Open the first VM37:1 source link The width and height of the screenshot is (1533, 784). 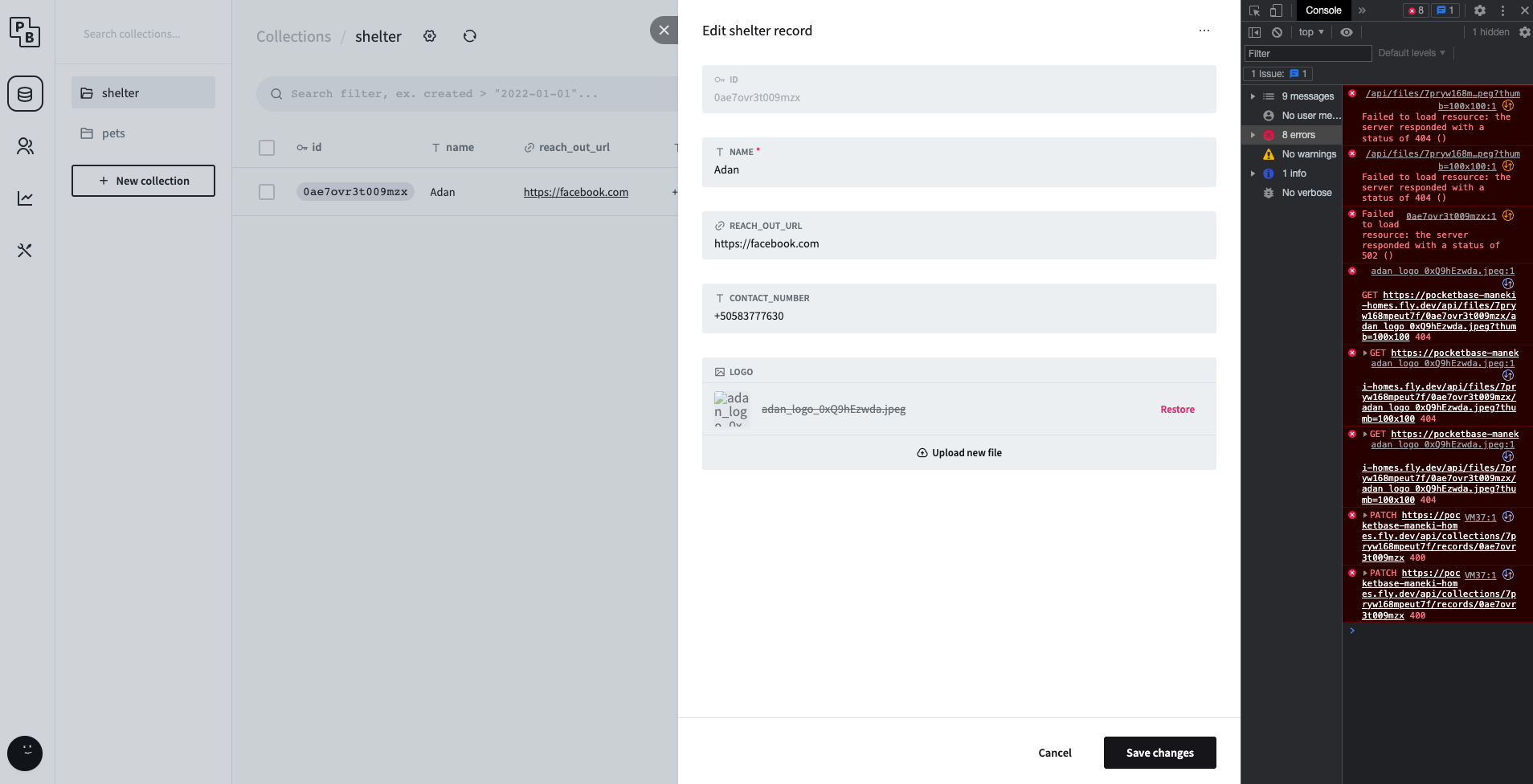1480,517
